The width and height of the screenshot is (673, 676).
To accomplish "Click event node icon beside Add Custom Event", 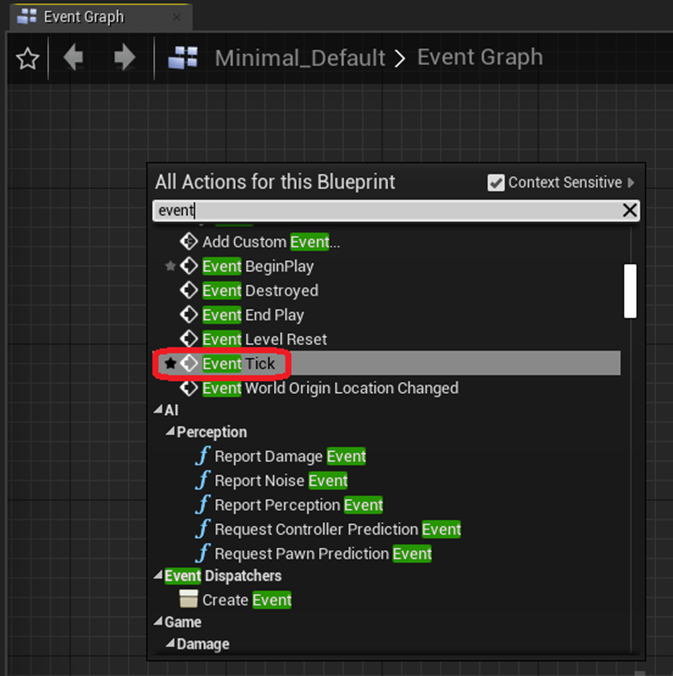I will click(x=189, y=241).
